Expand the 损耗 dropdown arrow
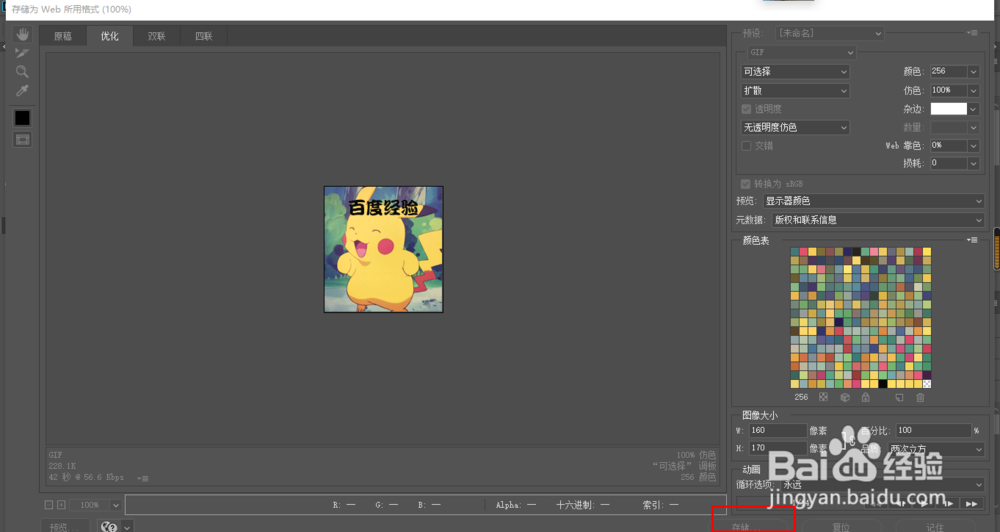1000x532 pixels. [x=973, y=163]
